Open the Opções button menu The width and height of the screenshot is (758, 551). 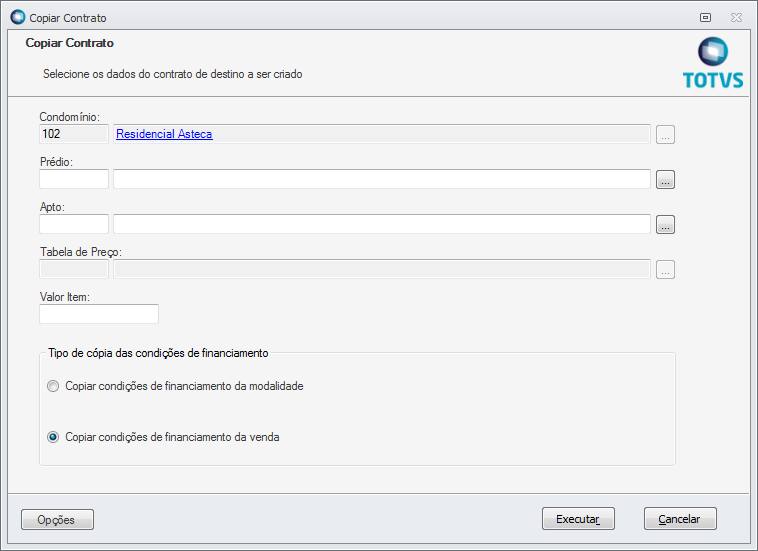coord(57,519)
